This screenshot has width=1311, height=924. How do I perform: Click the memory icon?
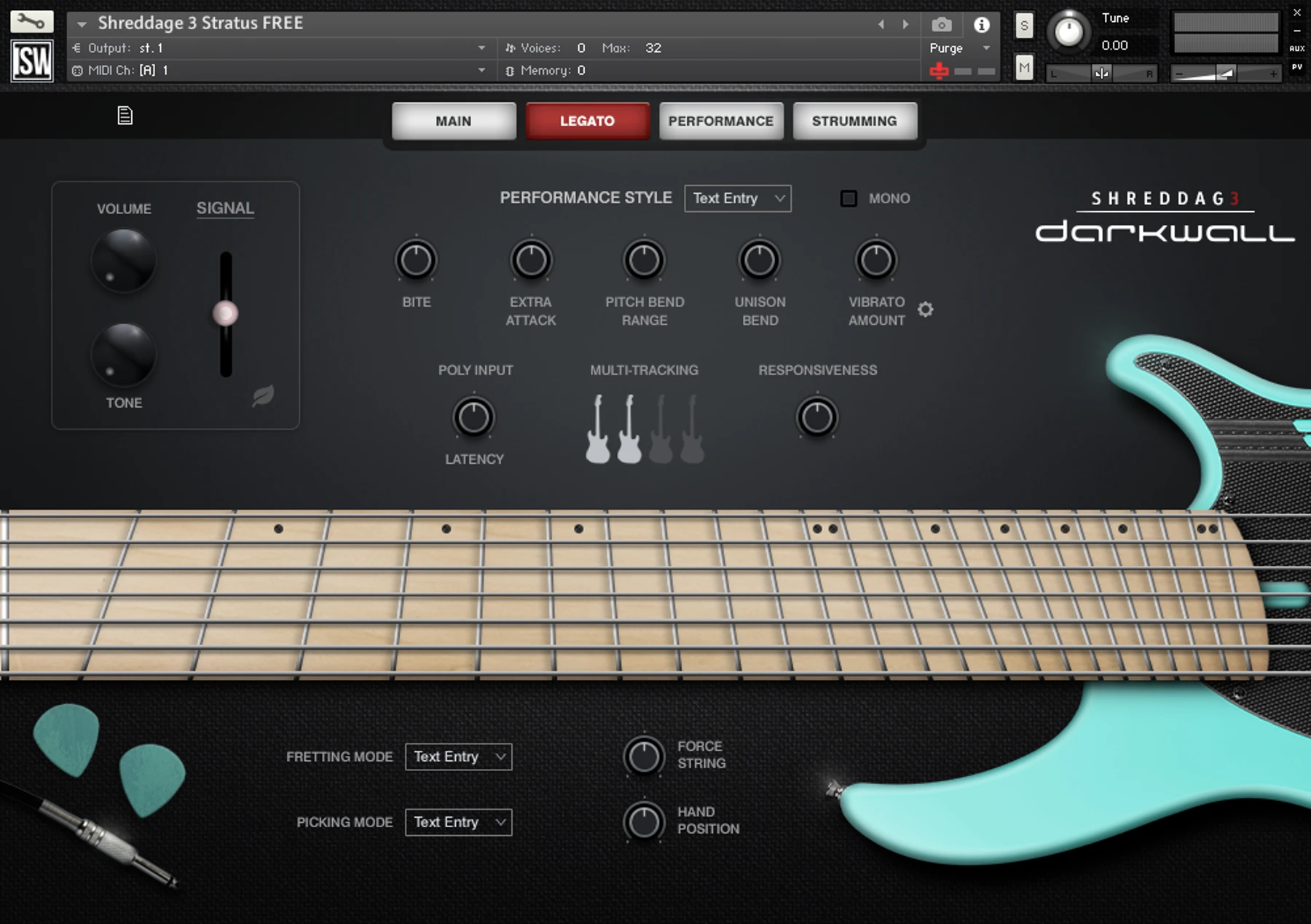tap(510, 71)
